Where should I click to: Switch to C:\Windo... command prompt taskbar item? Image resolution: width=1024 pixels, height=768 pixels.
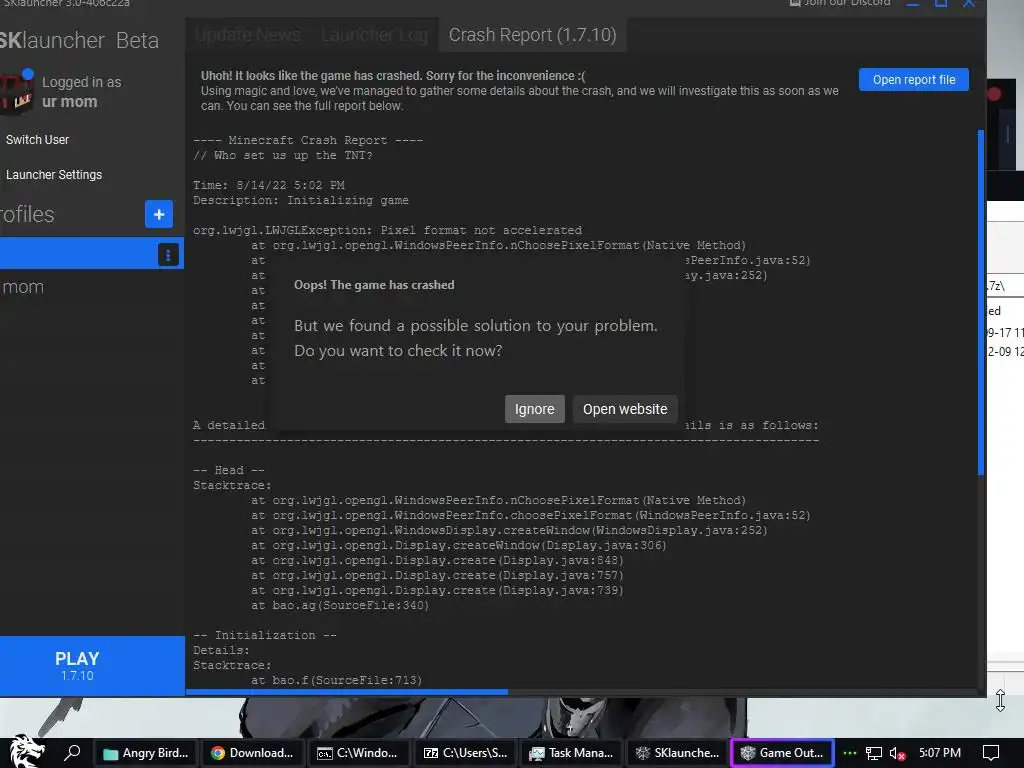point(358,753)
